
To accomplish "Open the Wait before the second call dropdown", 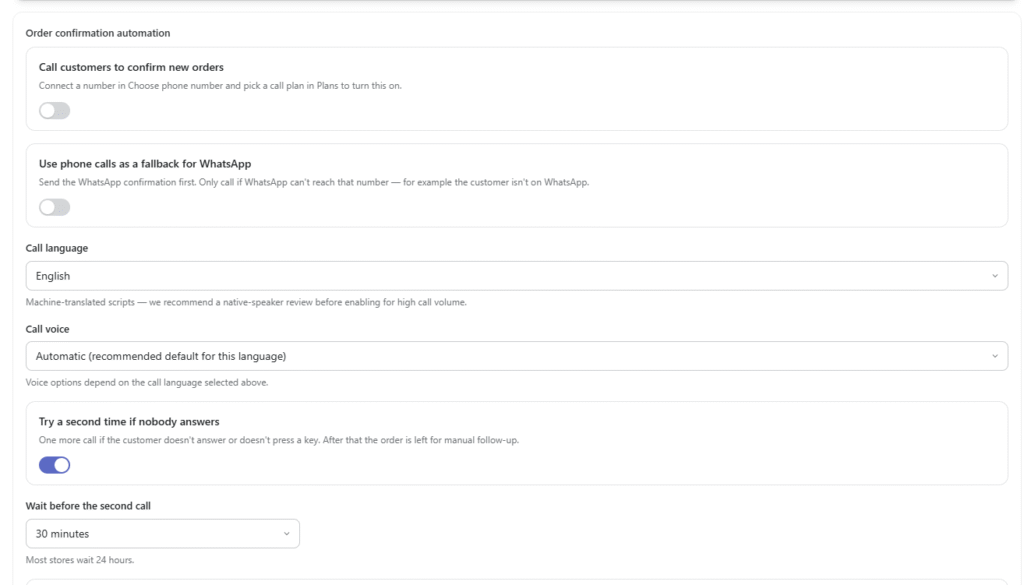I will [163, 534].
